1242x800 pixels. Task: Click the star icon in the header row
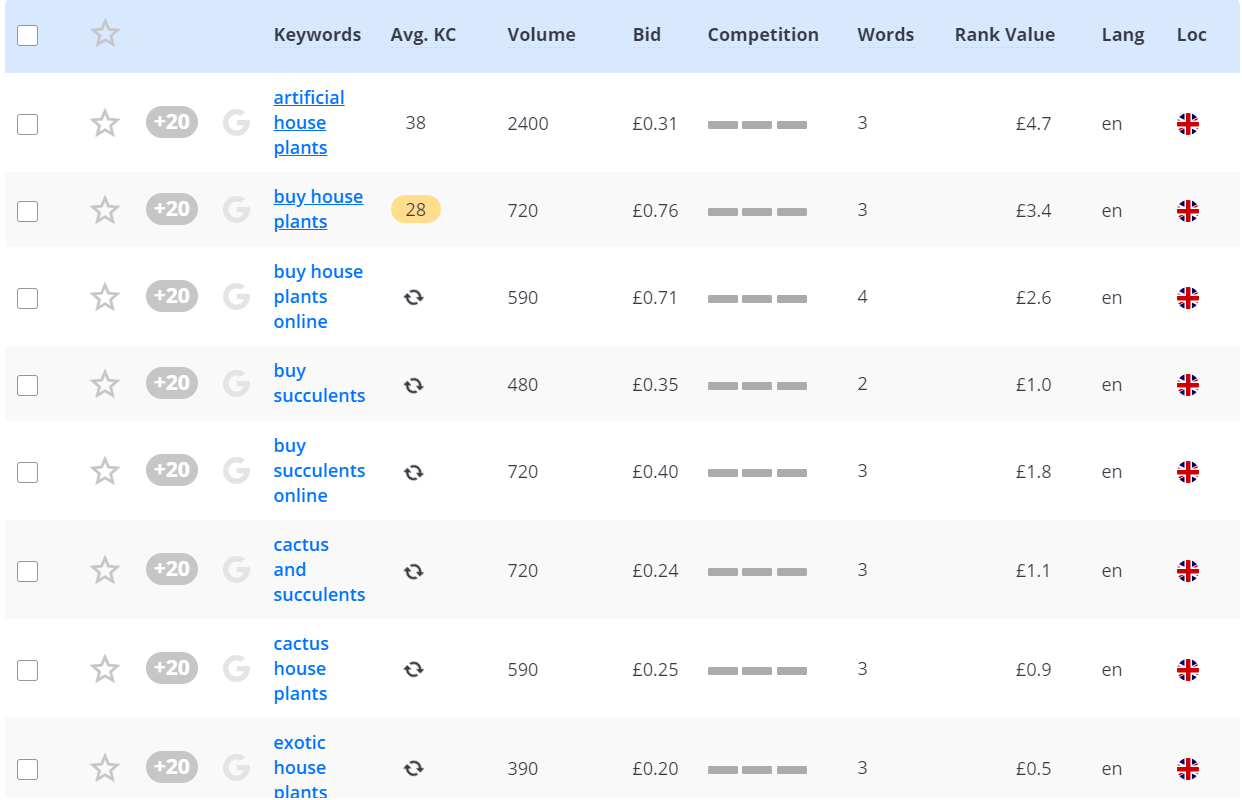(x=105, y=35)
